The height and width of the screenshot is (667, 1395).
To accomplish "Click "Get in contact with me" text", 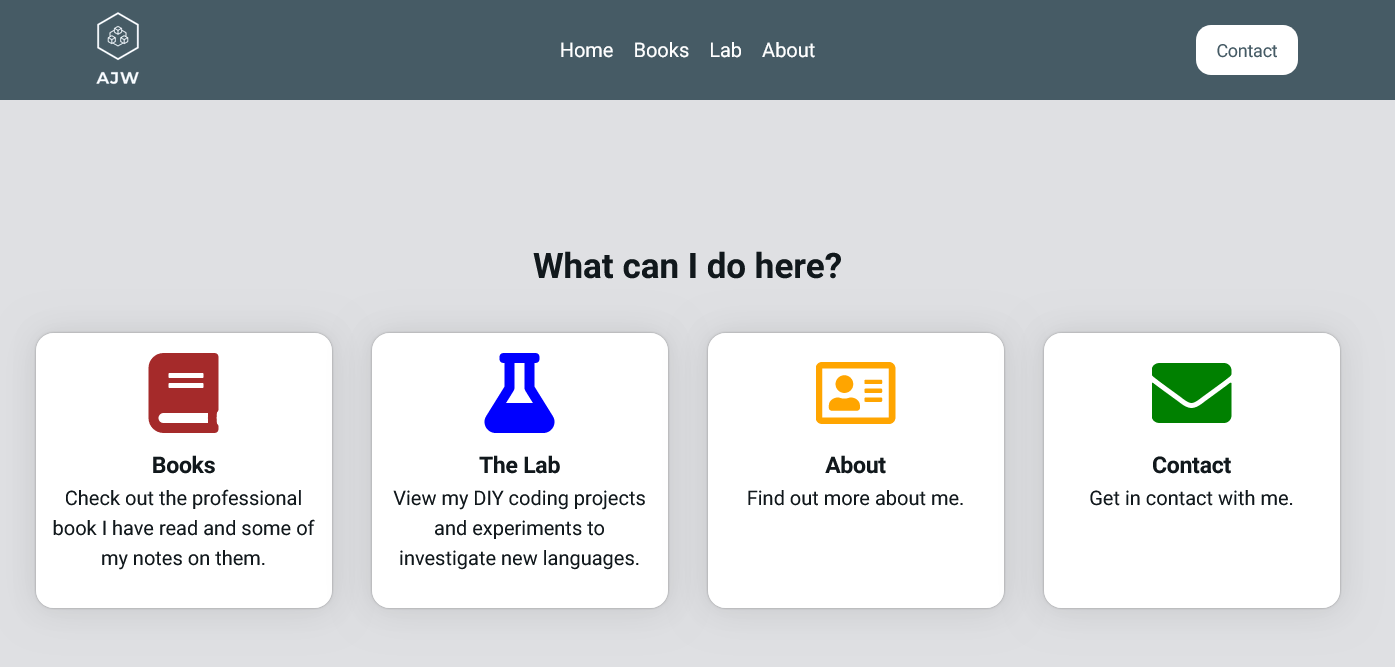I will point(1192,498).
